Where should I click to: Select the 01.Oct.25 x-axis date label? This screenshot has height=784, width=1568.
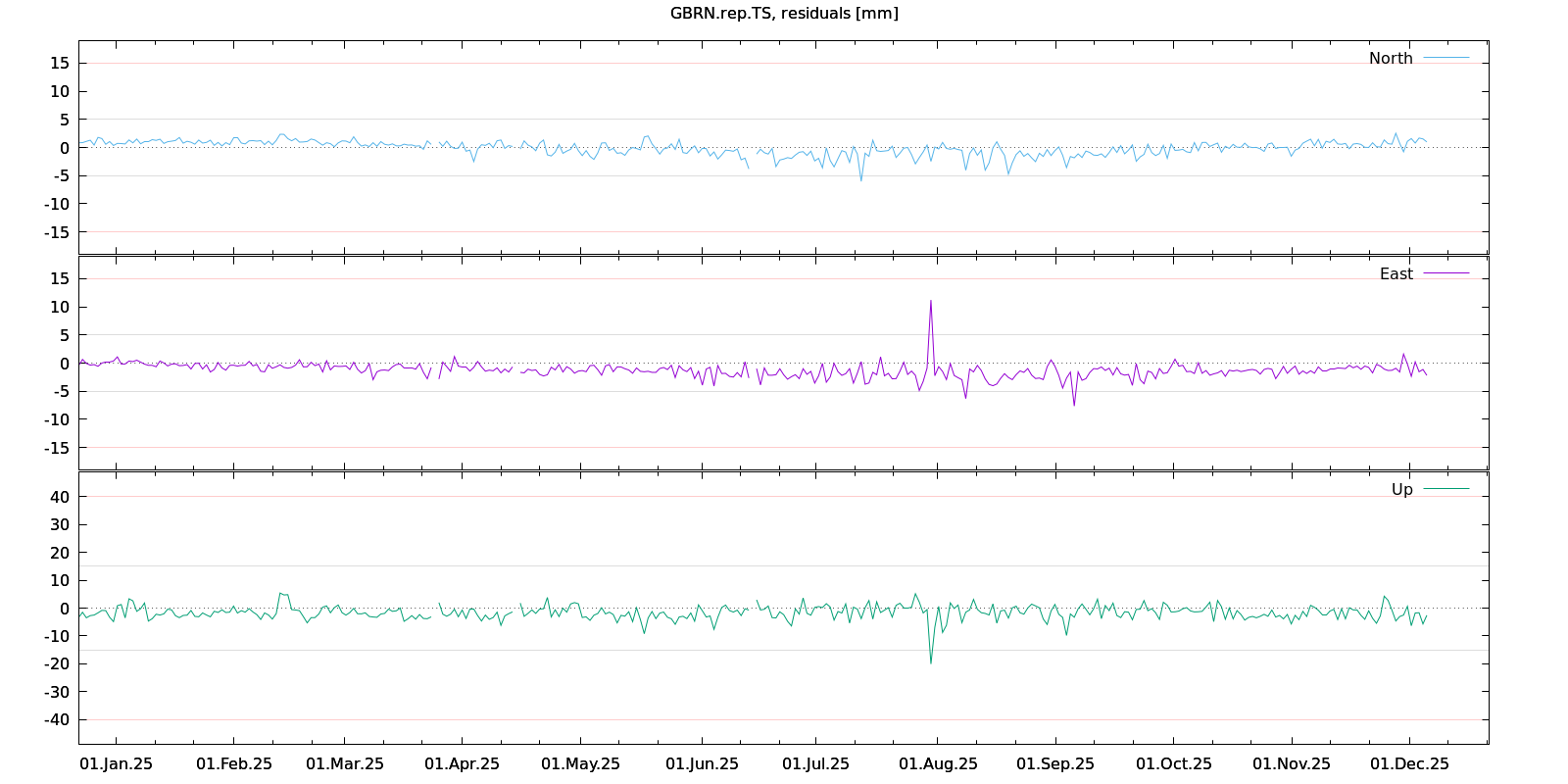(x=1173, y=763)
